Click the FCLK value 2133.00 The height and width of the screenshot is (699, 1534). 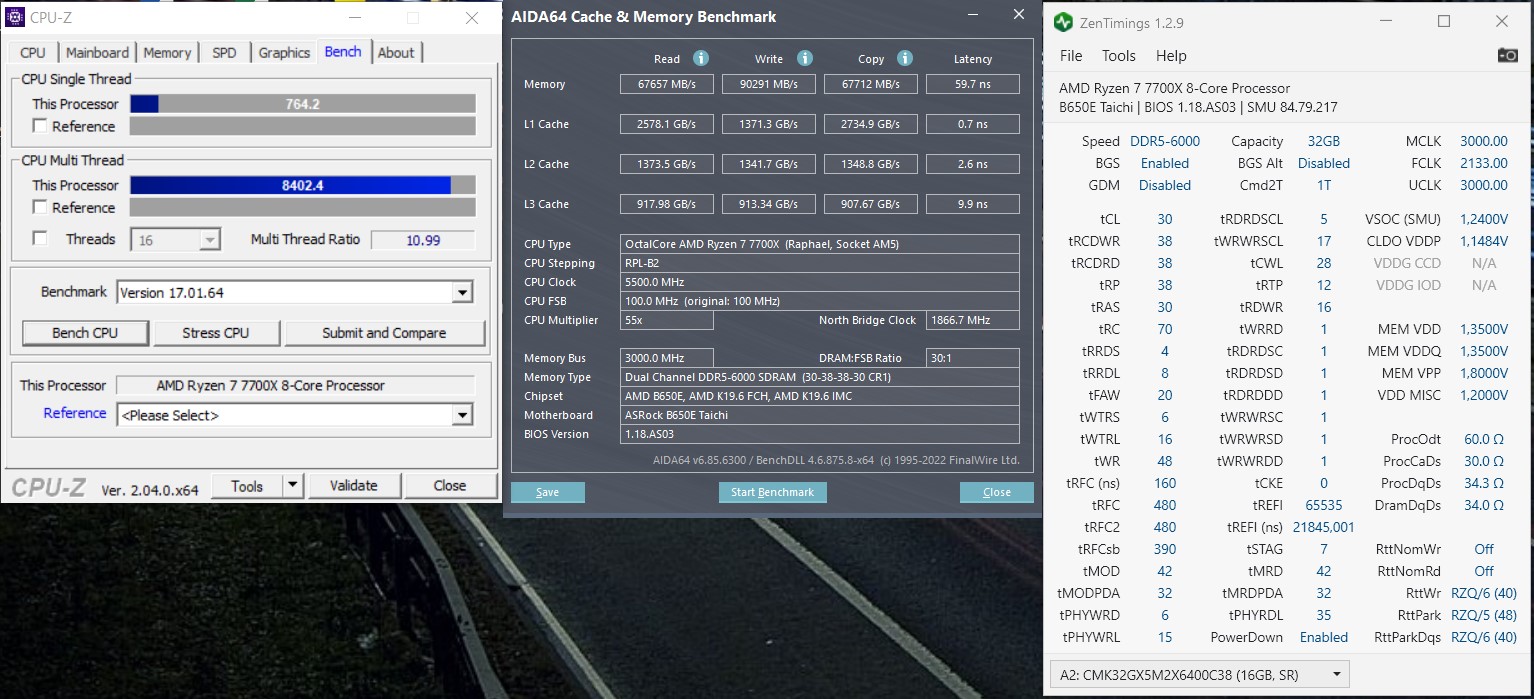coord(1483,163)
